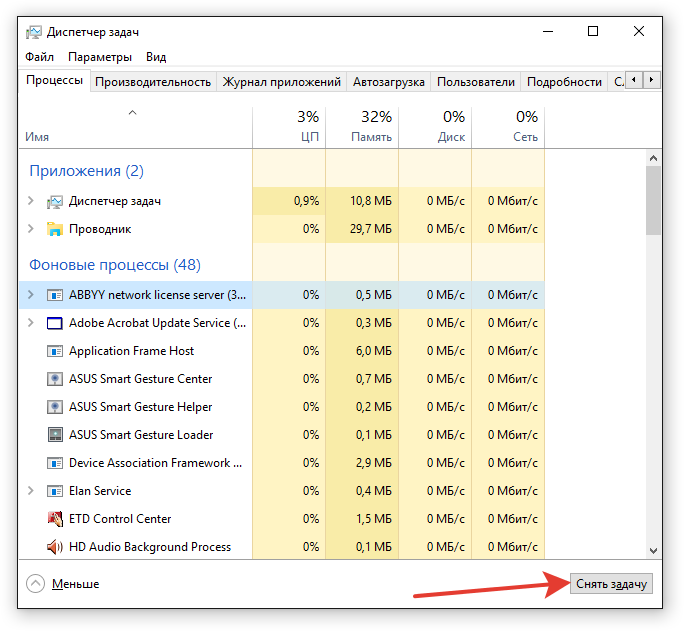The image size is (684, 631).
Task: Select the ASUS Smart Gesture Helper row name
Action: point(140,407)
